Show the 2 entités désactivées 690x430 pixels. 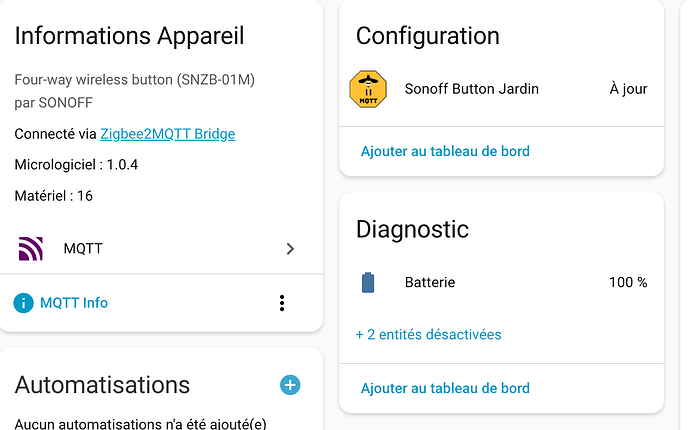[x=428, y=334]
